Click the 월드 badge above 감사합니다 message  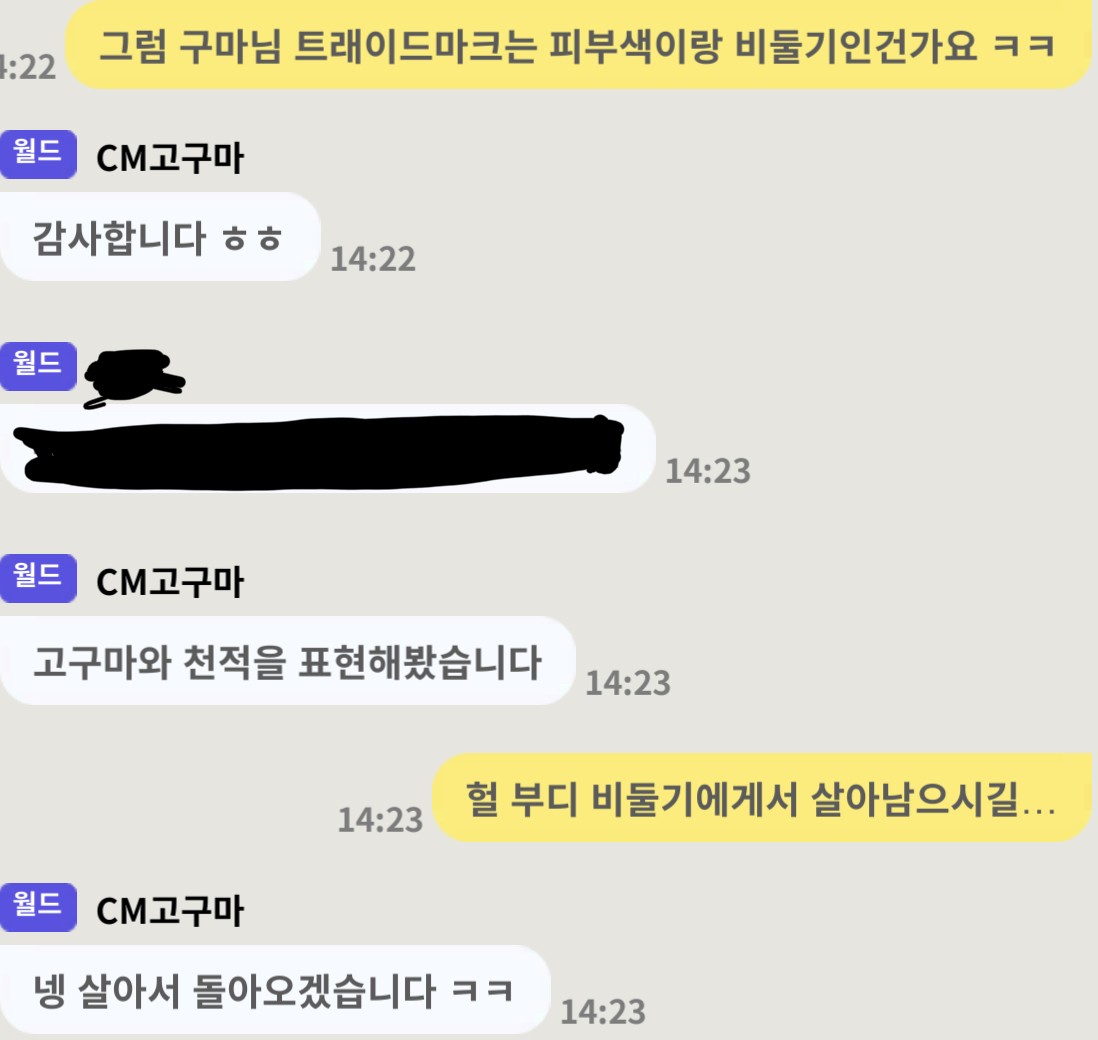[38, 154]
